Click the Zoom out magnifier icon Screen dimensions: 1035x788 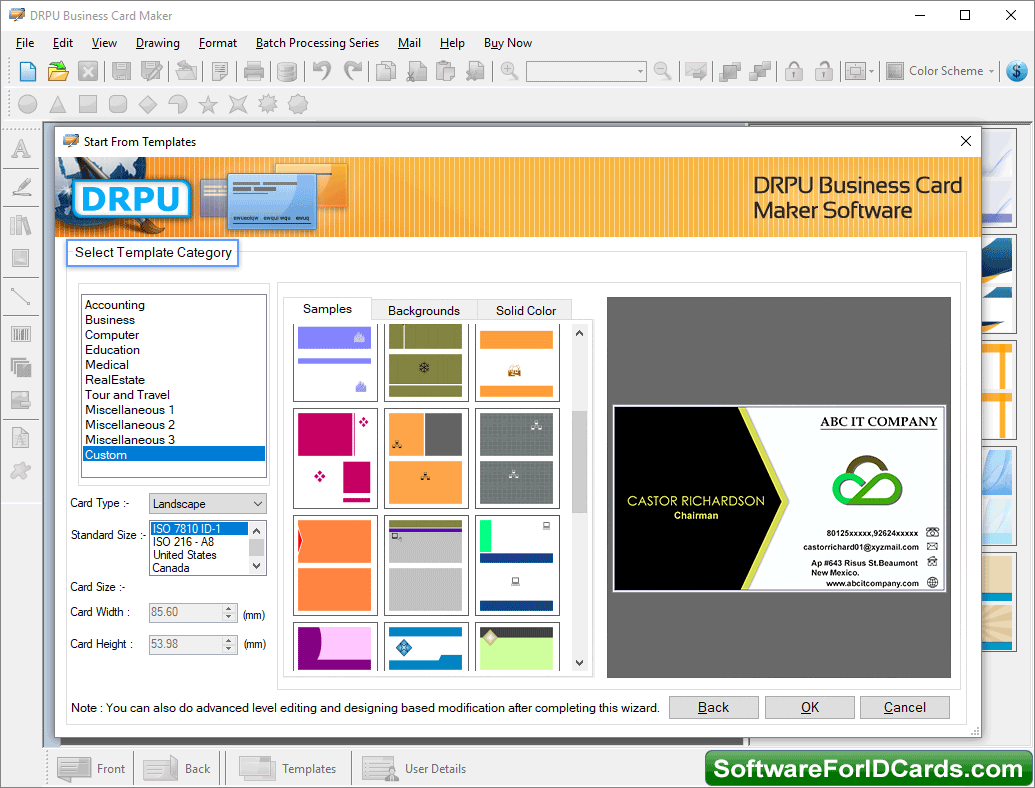(662, 70)
